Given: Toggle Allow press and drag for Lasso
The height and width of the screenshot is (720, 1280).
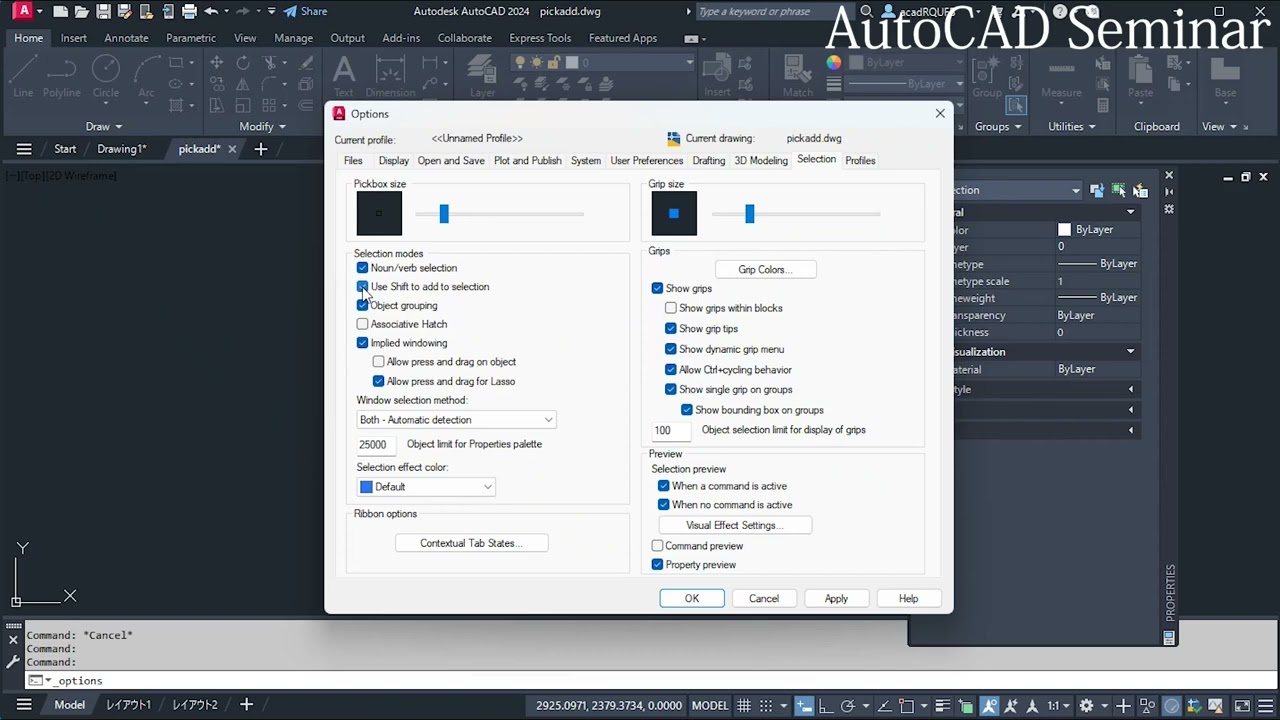Looking at the screenshot, I should click(378, 381).
